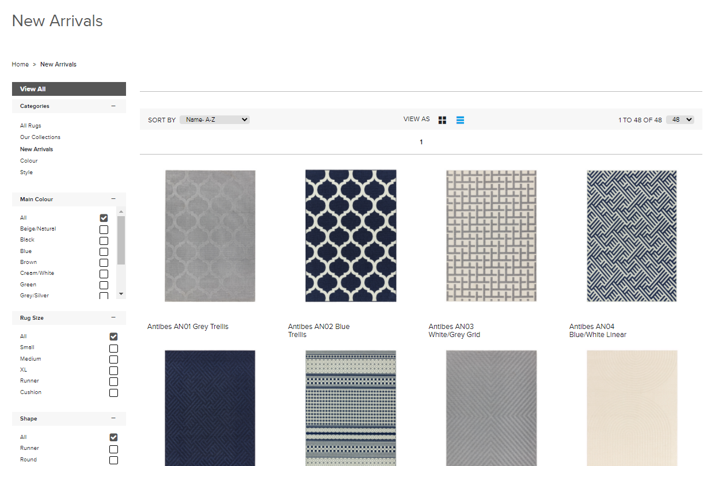Collapse the Main Colour filter section
Screen dimensions: 719x501
pos(113,198)
